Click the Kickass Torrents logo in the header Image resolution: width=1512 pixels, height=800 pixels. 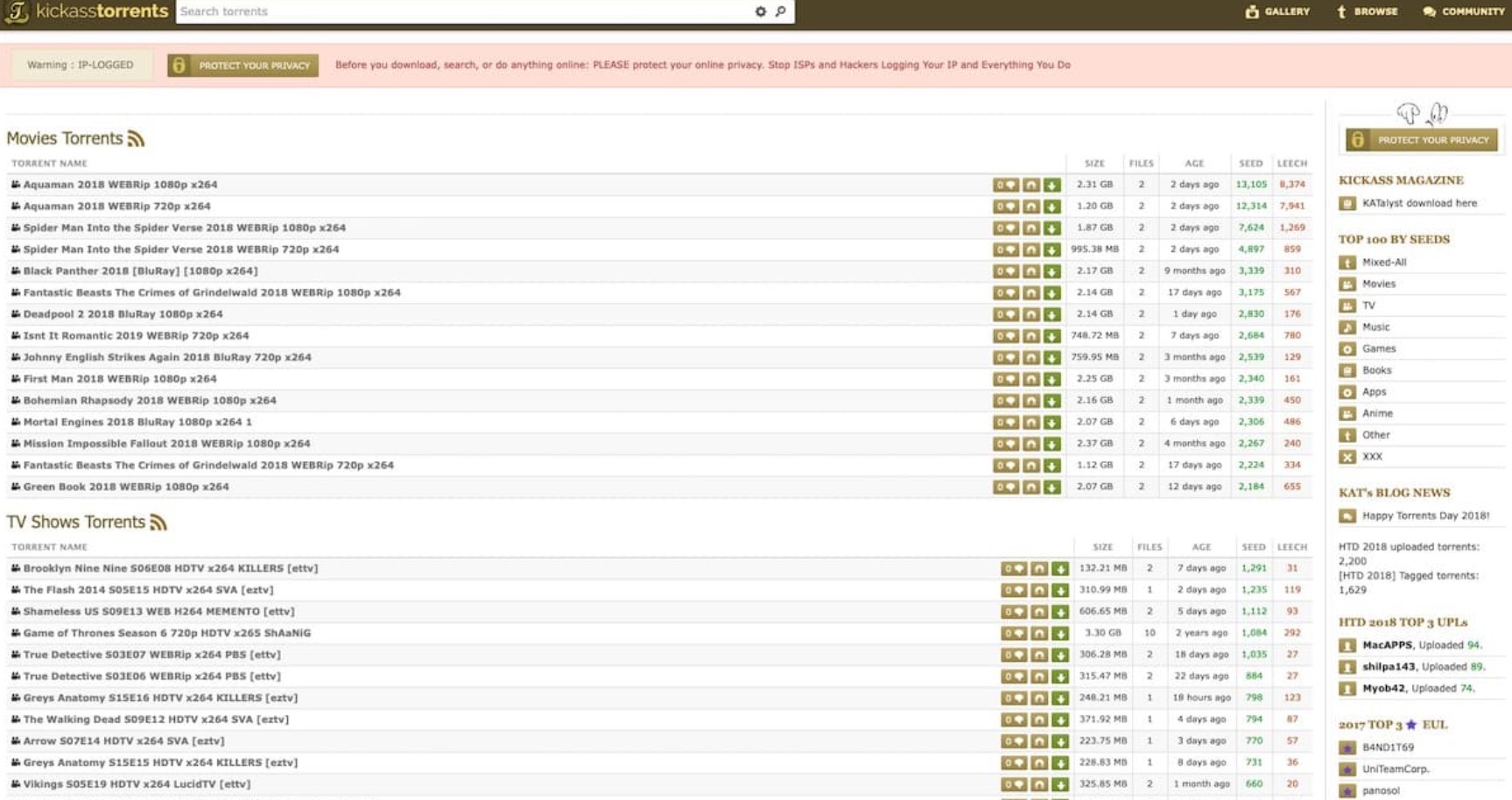coord(86,11)
